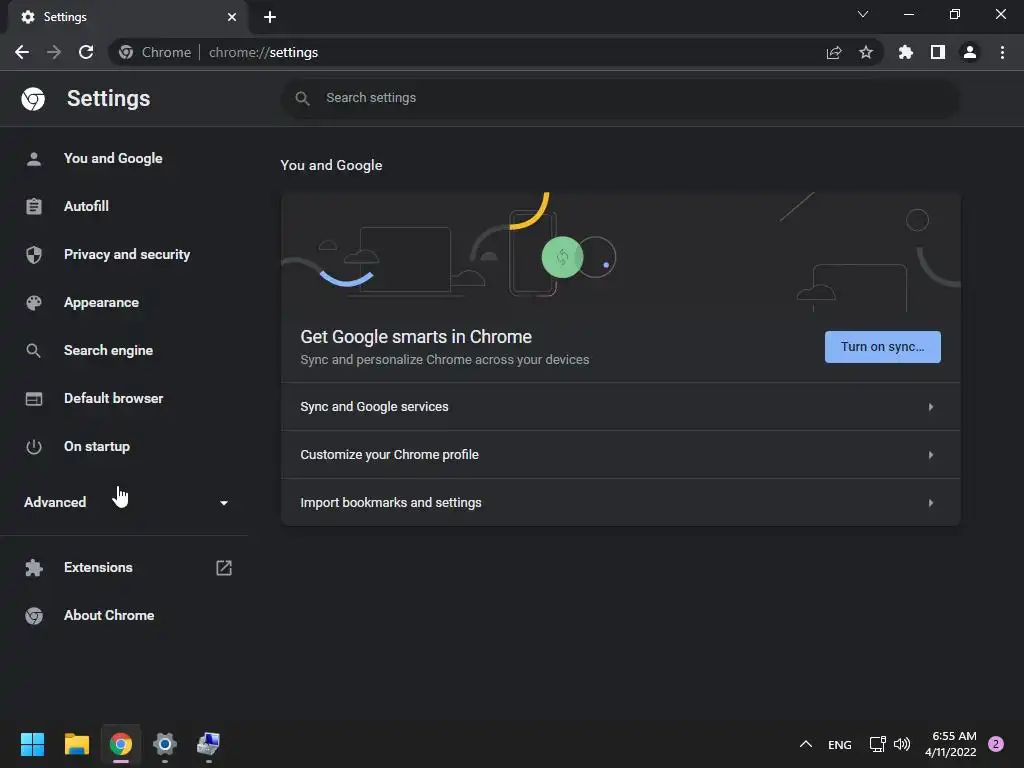Viewport: 1024px width, 768px height.
Task: Open the Extensions puzzle icon in toolbar
Action: 906,52
